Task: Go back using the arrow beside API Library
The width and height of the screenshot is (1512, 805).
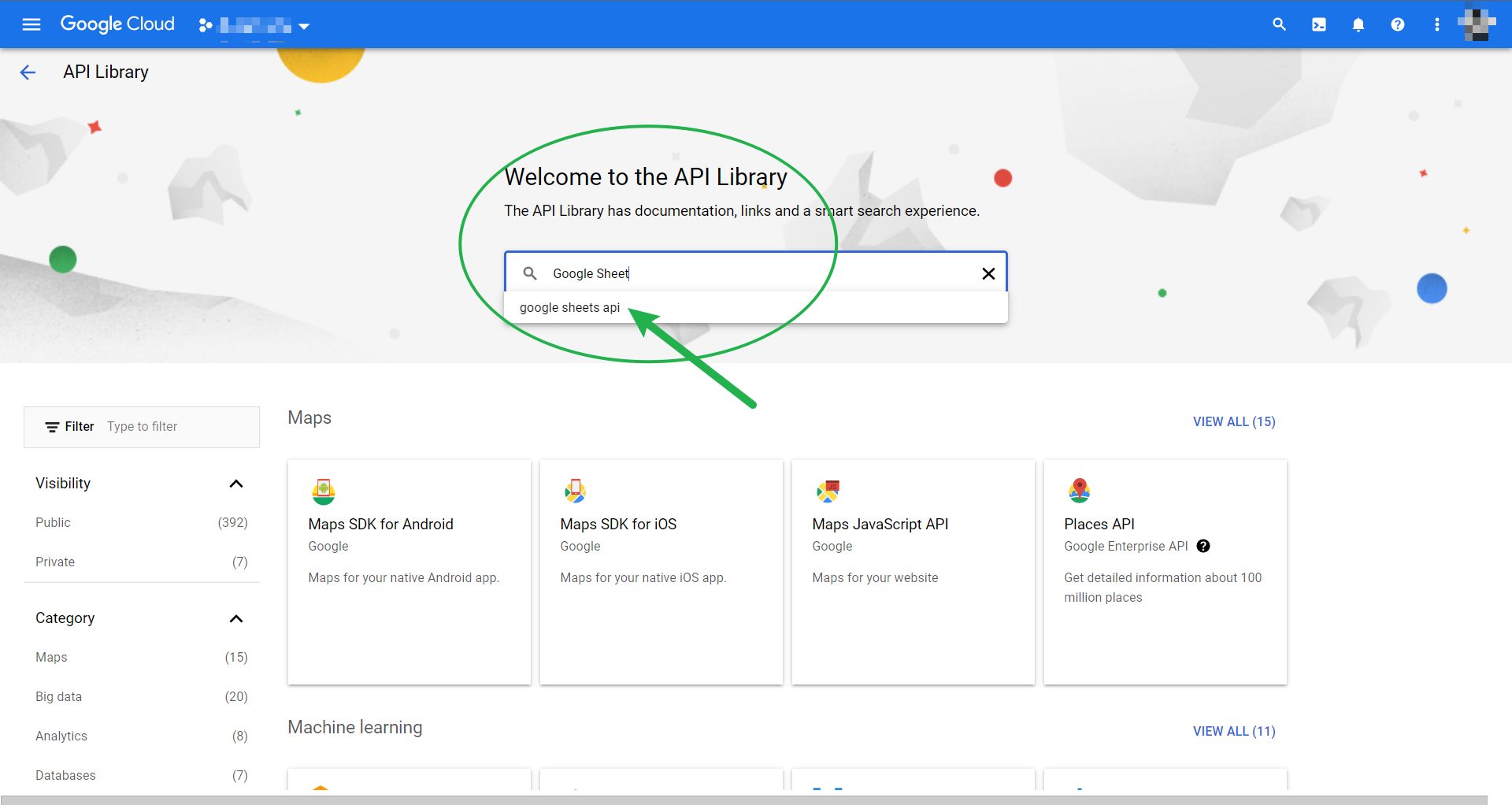Action: (x=28, y=72)
